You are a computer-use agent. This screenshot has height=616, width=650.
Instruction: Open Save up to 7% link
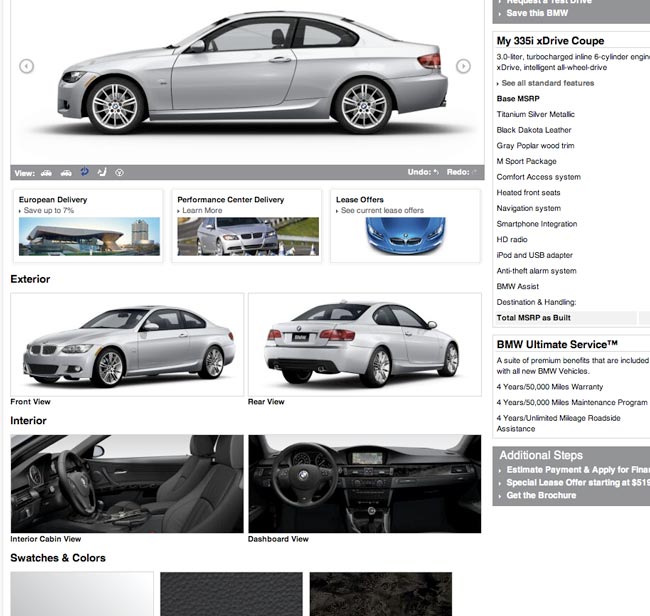click(x=49, y=211)
